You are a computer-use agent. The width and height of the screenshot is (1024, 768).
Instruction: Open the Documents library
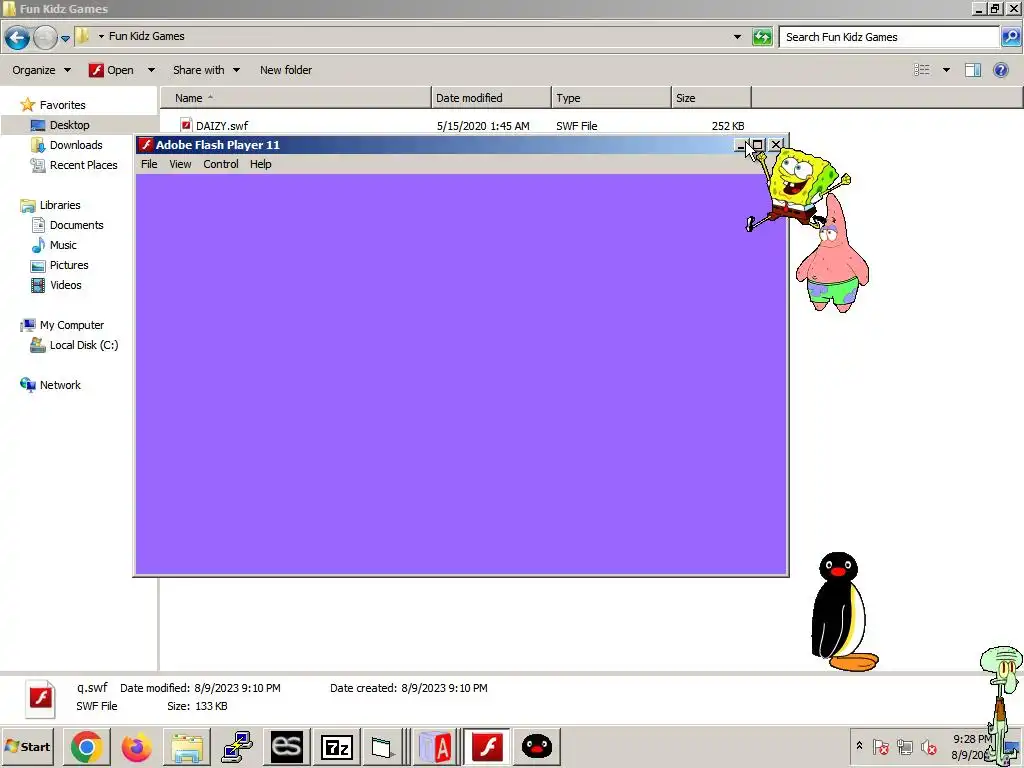pos(76,225)
